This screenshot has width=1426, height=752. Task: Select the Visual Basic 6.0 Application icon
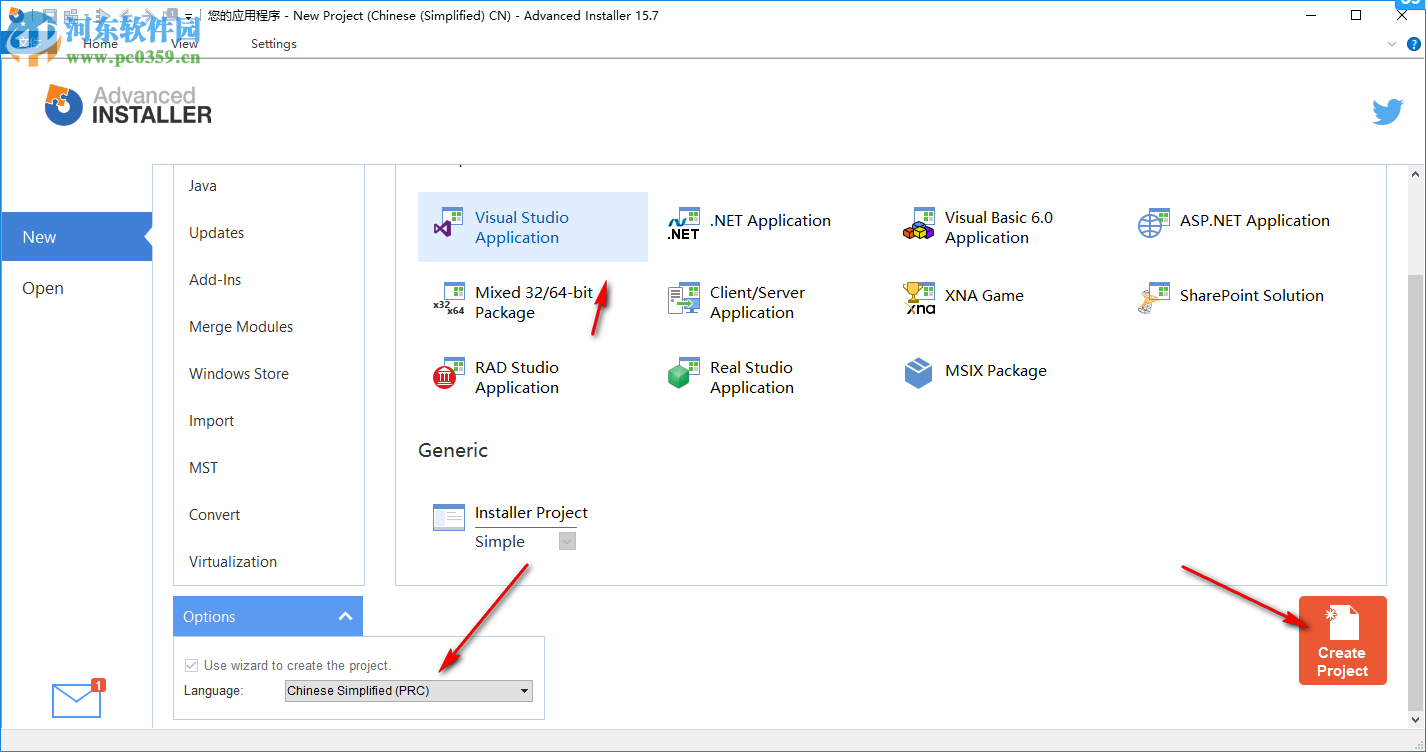pyautogui.click(x=918, y=224)
